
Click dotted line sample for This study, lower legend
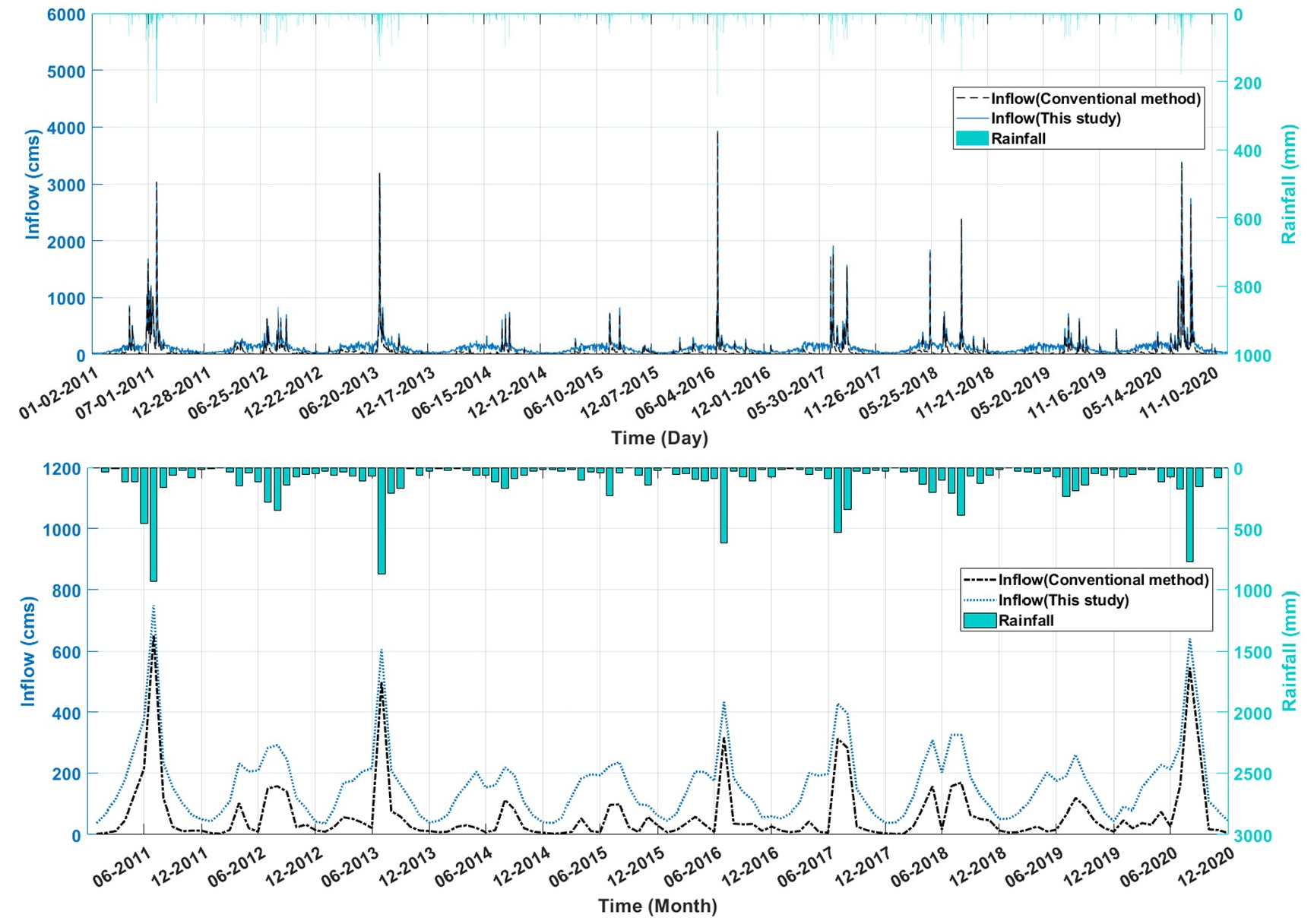980,600
